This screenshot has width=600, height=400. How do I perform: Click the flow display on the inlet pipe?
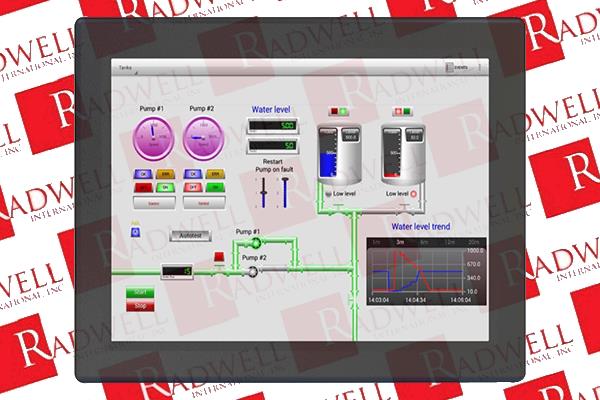(177, 271)
